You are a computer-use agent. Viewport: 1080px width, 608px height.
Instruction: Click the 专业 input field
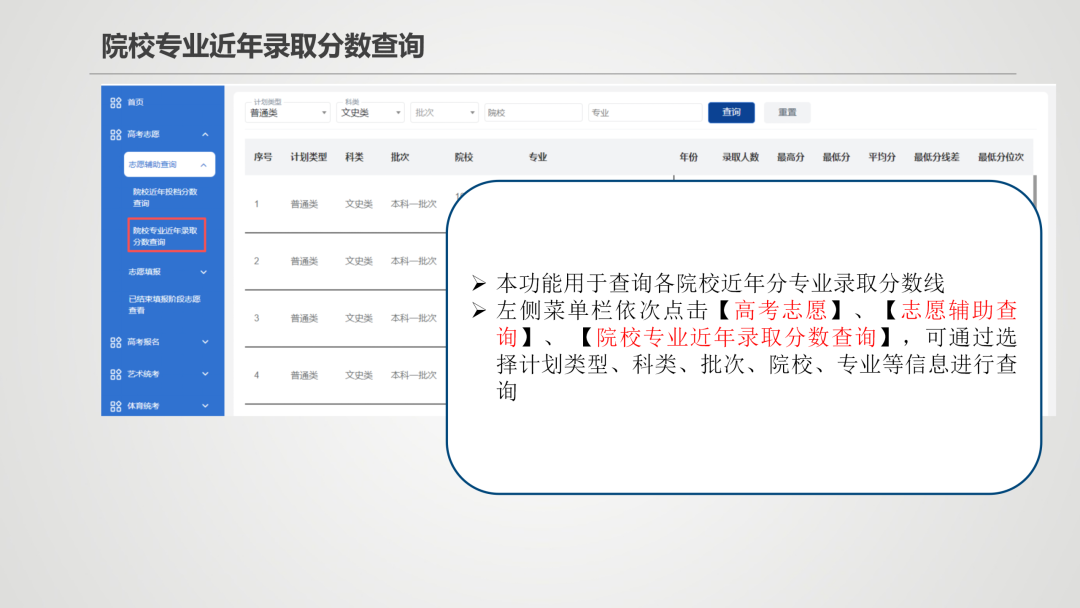pyautogui.click(x=645, y=112)
